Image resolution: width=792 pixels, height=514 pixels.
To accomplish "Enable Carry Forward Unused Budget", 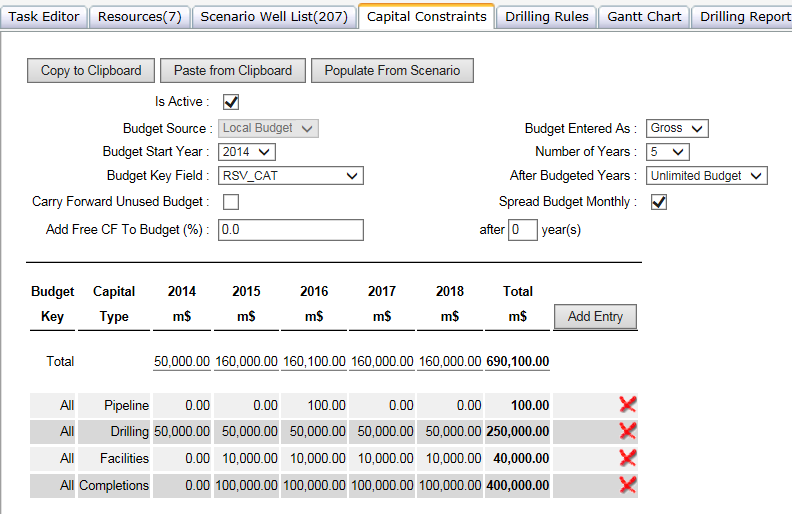I will [231, 202].
